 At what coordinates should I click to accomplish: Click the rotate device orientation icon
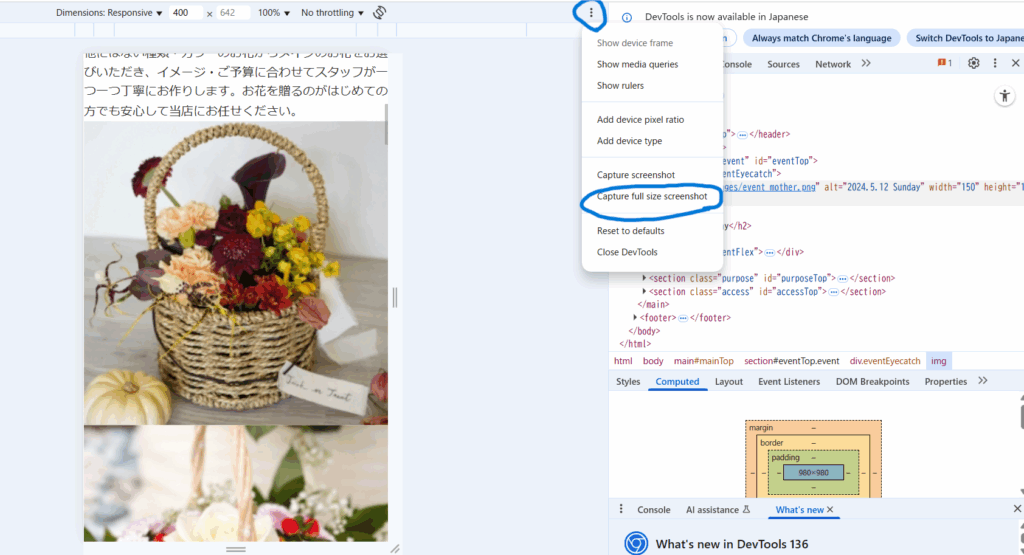pyautogui.click(x=380, y=13)
